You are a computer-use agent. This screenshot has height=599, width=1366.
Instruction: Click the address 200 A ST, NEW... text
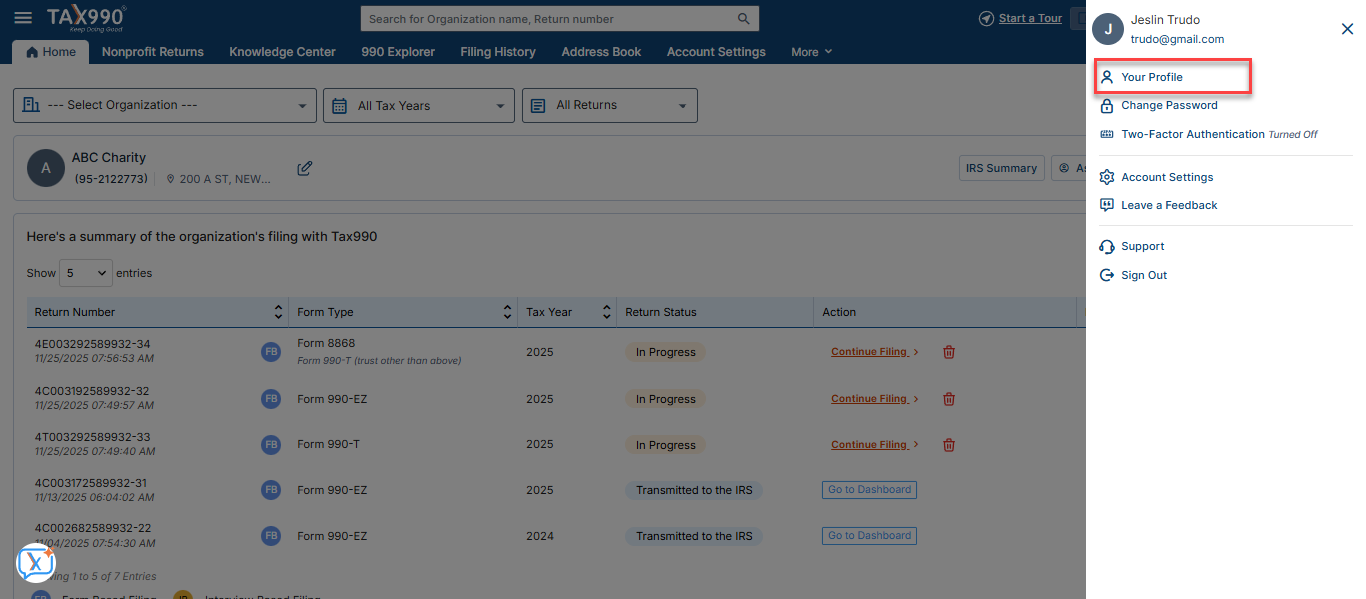pos(225,179)
